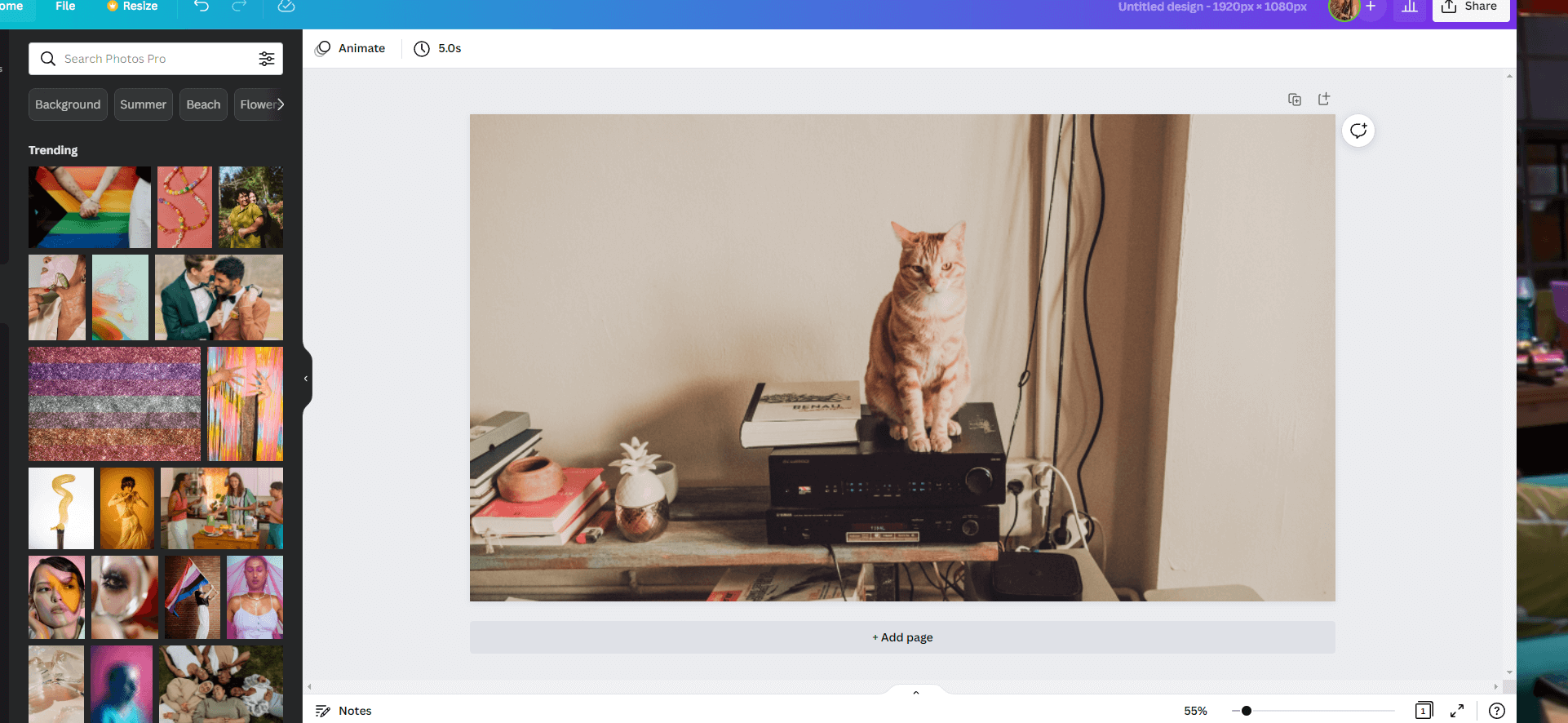Open the Notes panel
Viewport: 1568px width, 723px height.
tap(343, 711)
